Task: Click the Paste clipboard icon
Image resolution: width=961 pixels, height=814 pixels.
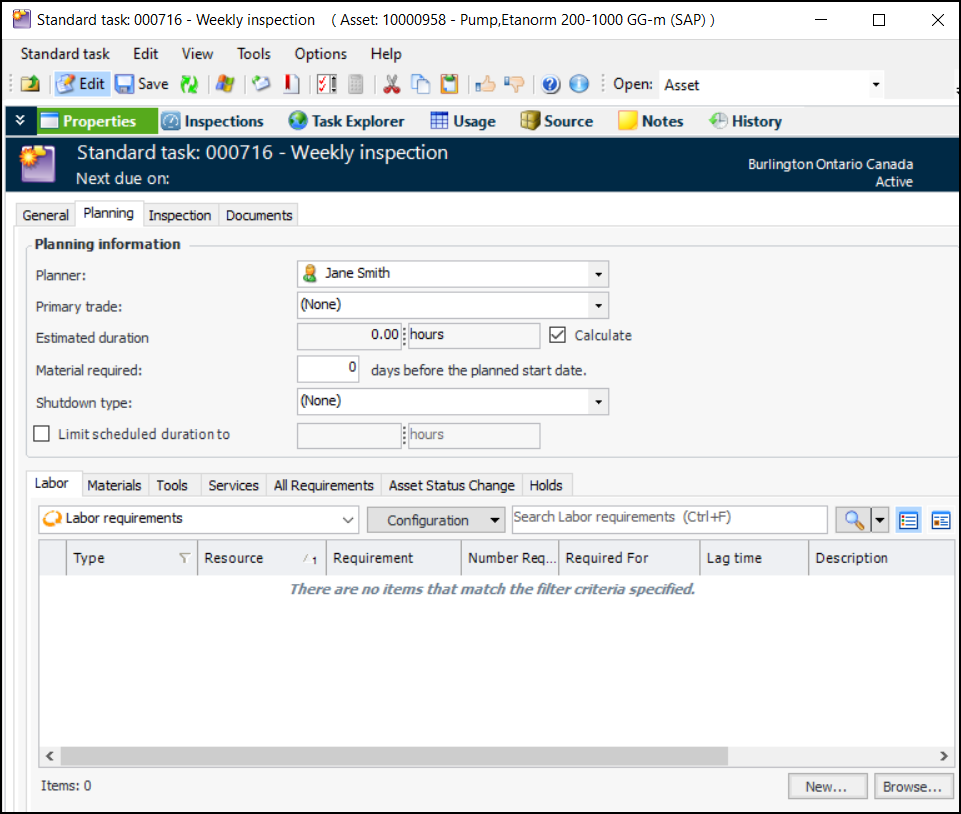Action: (x=449, y=84)
